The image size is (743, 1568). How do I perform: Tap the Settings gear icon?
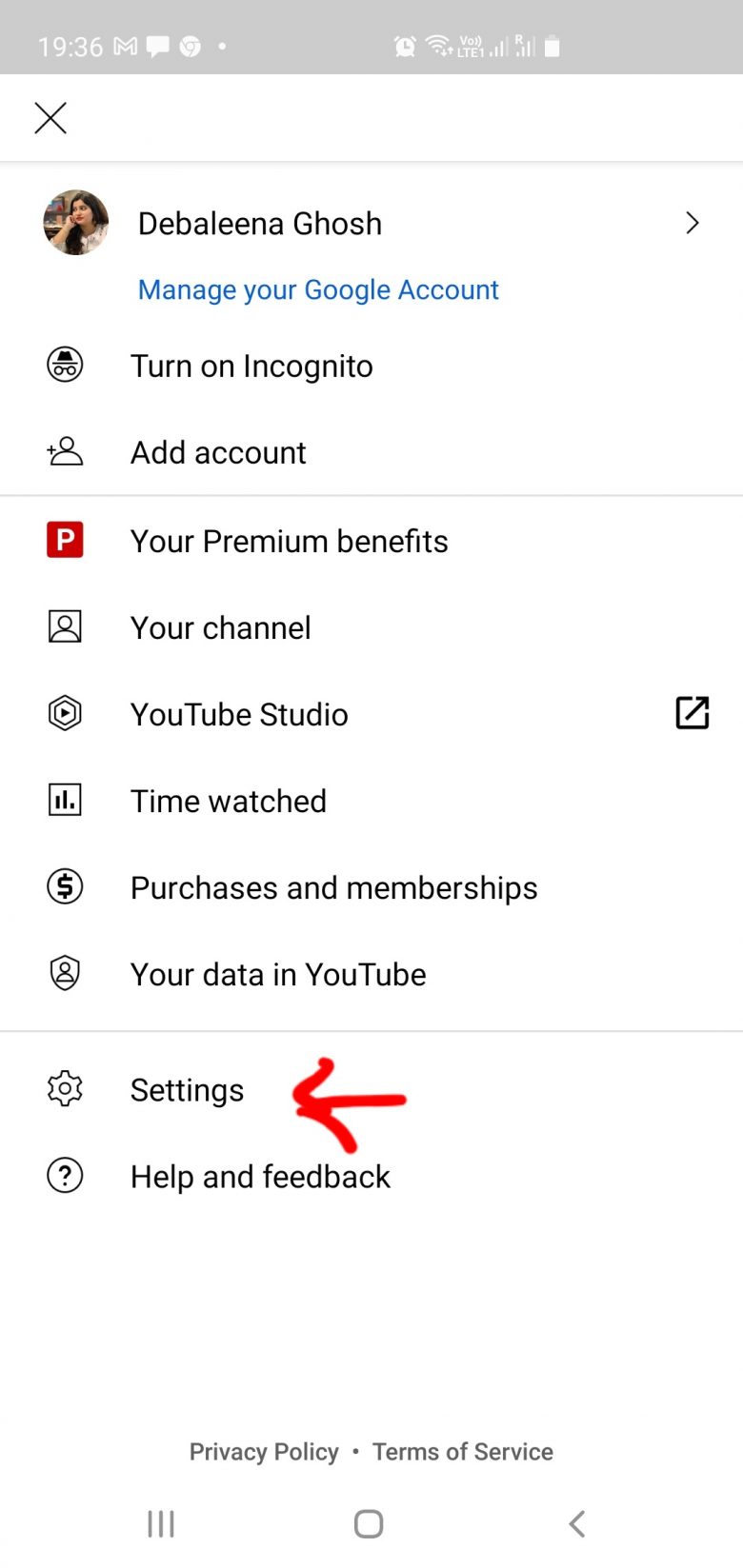coord(64,1089)
